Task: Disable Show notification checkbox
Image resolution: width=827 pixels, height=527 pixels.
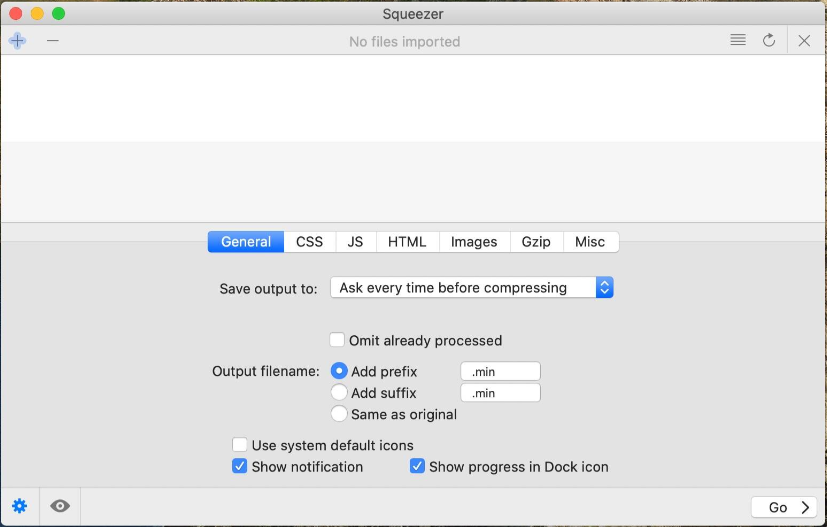Action: (x=239, y=466)
